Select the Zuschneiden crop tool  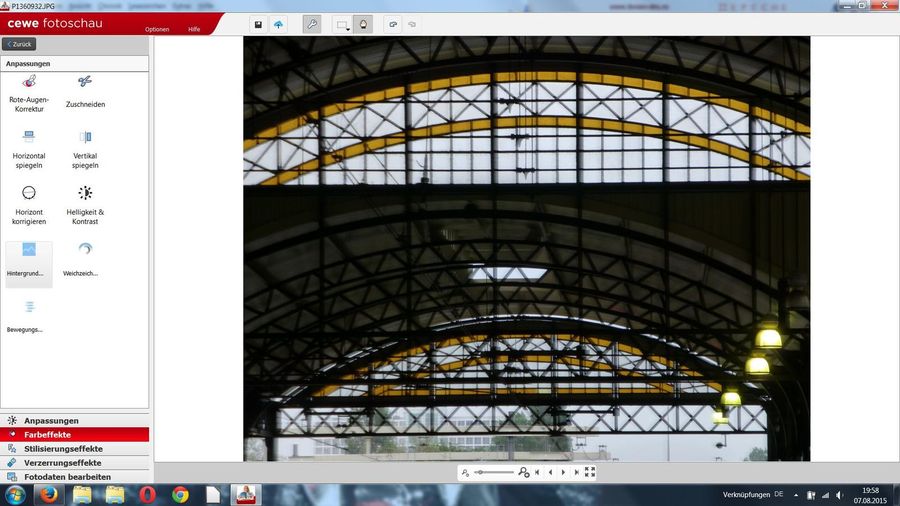point(85,92)
